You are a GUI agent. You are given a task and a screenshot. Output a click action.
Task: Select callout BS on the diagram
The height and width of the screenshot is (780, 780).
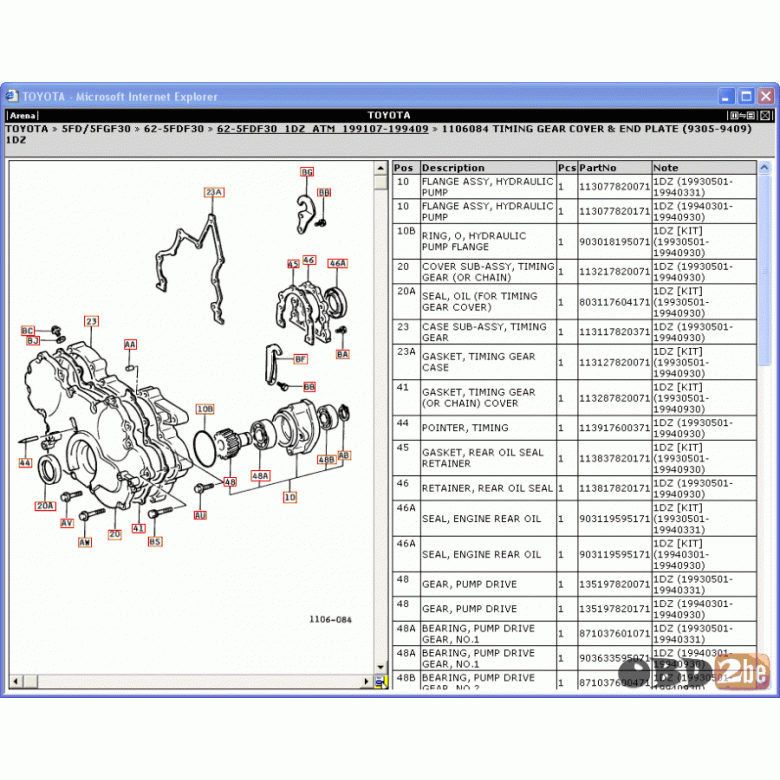[155, 541]
